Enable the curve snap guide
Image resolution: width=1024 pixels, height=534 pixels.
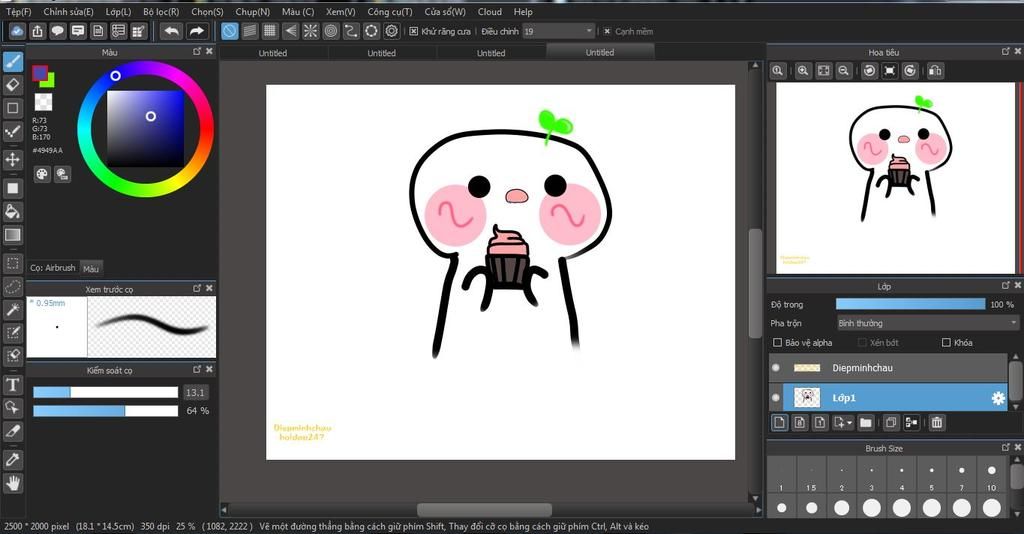pos(351,31)
